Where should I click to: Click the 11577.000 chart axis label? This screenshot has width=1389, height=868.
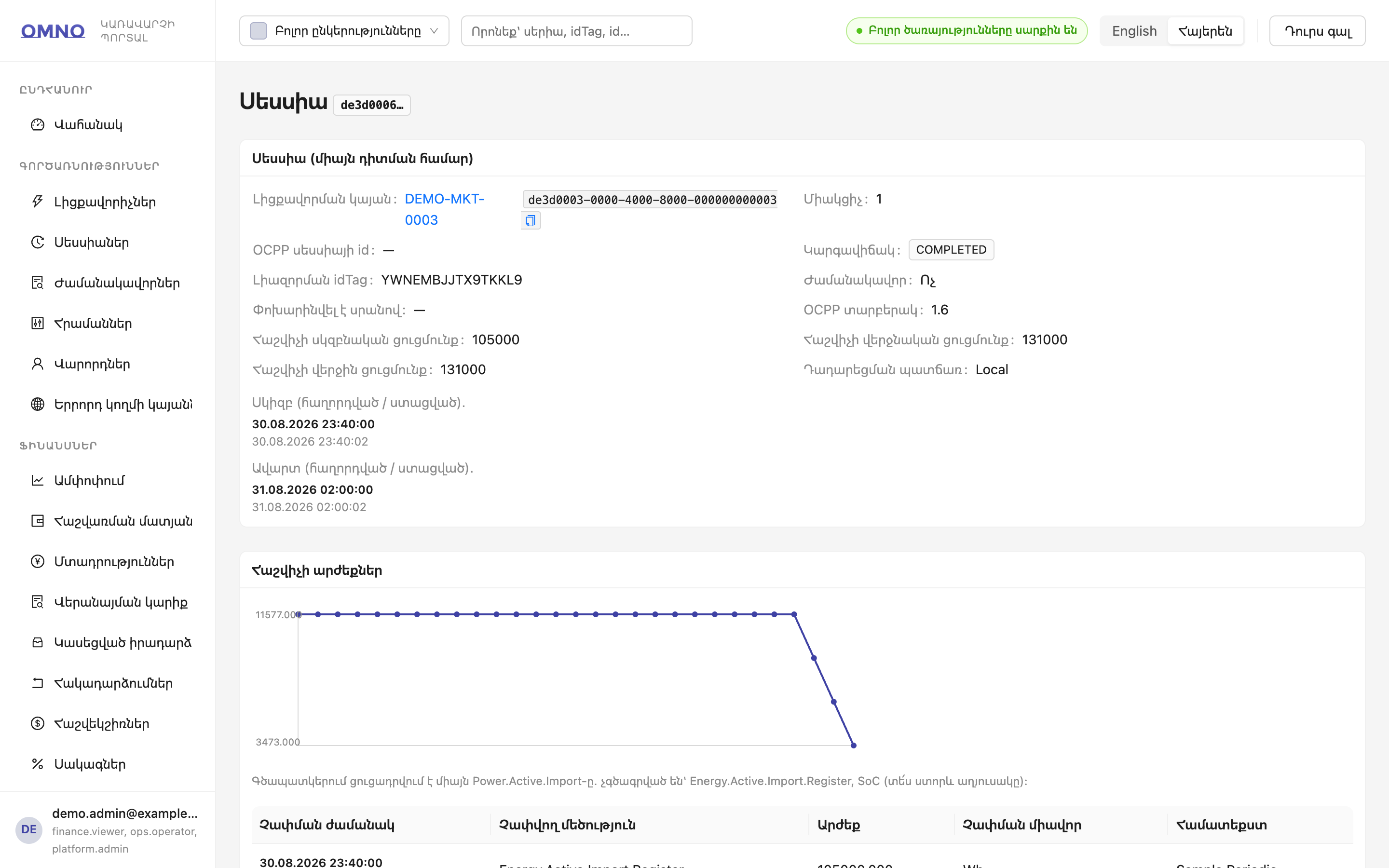coord(278,615)
